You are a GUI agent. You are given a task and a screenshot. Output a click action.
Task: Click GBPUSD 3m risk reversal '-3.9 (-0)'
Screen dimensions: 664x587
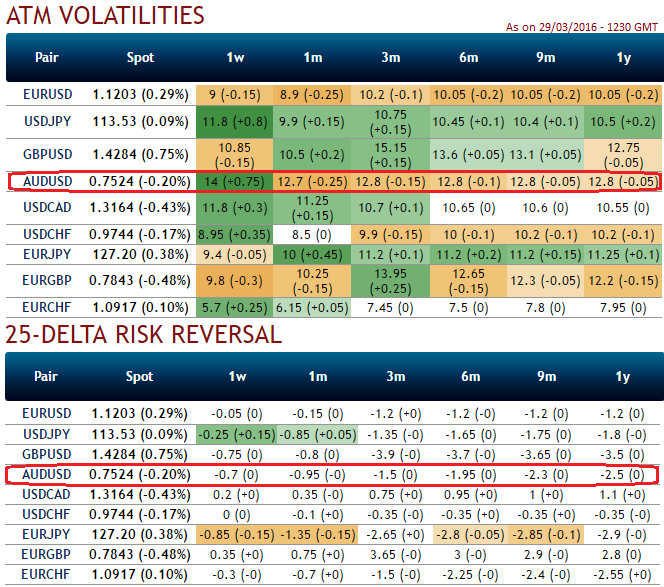click(396, 455)
